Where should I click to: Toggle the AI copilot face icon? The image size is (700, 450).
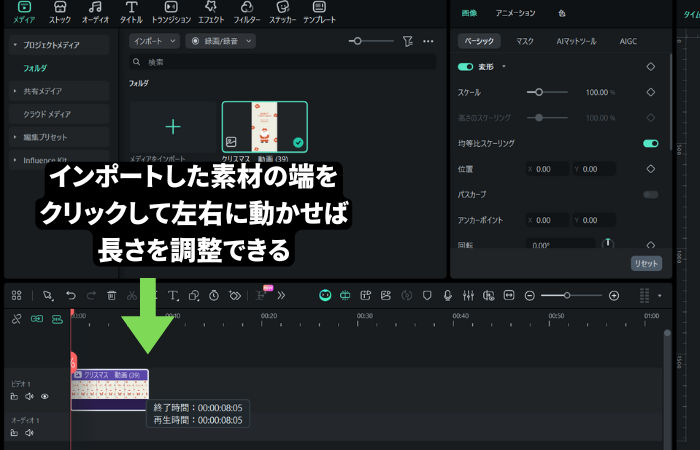(325, 295)
